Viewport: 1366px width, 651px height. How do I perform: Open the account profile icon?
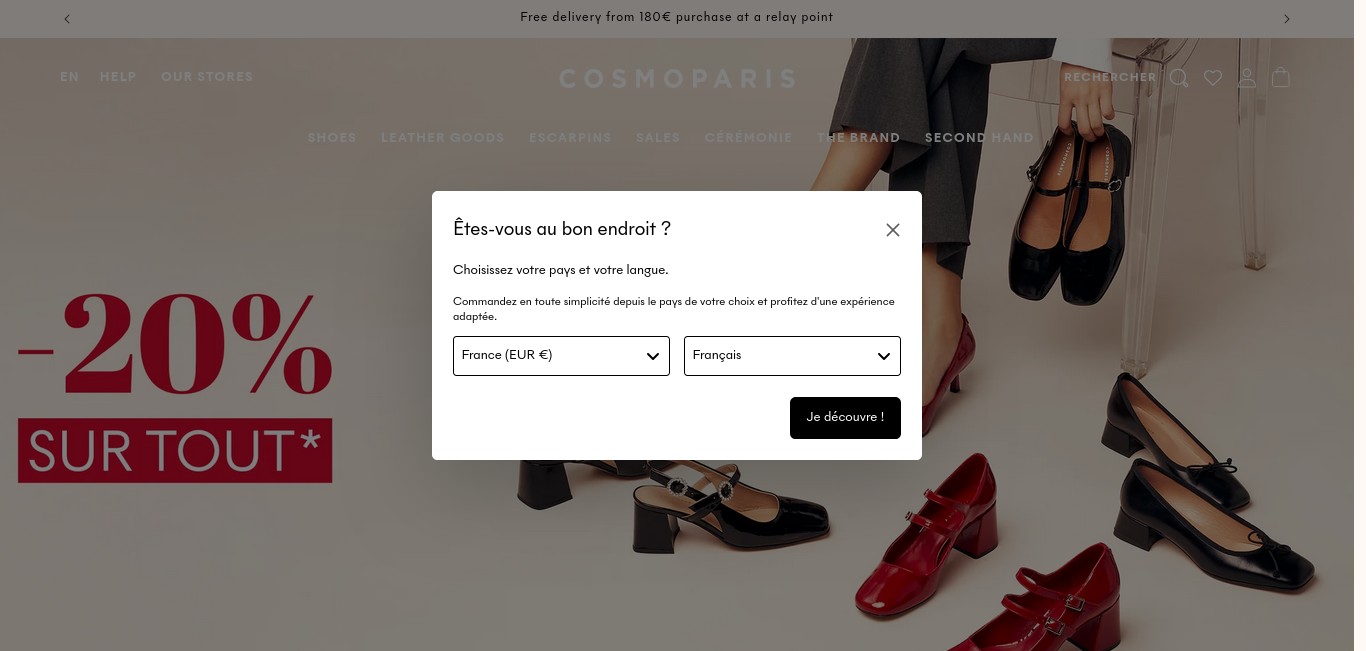1247,78
